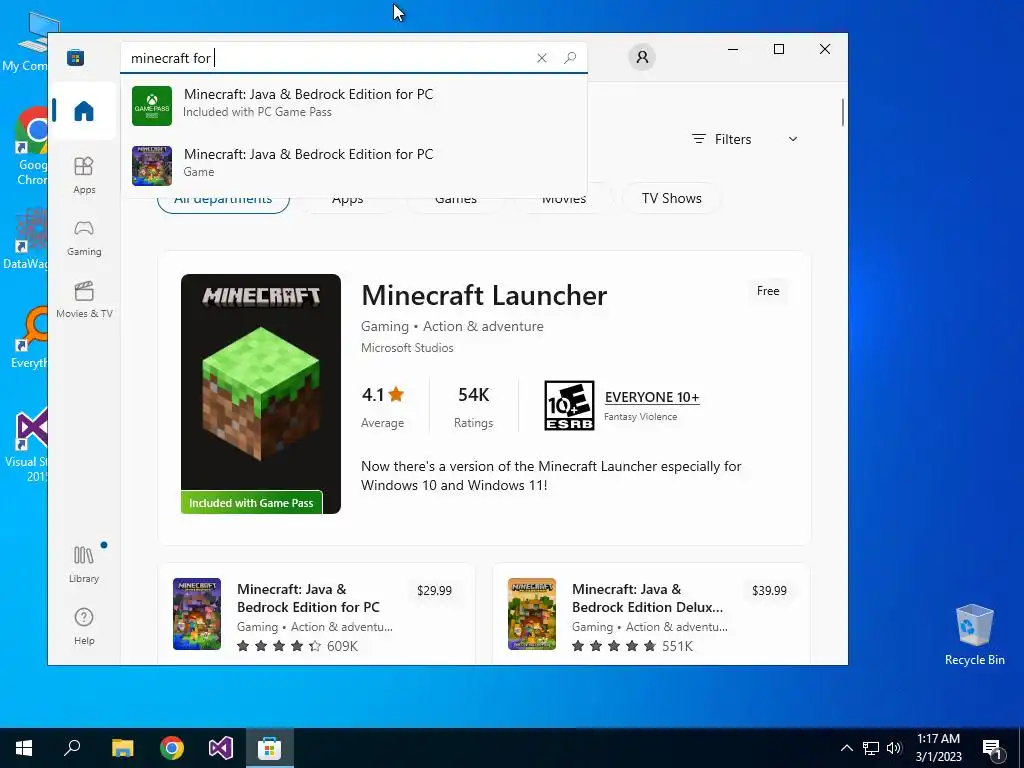Click the volume speaker icon in tray
The height and width of the screenshot is (768, 1024).
coord(894,748)
